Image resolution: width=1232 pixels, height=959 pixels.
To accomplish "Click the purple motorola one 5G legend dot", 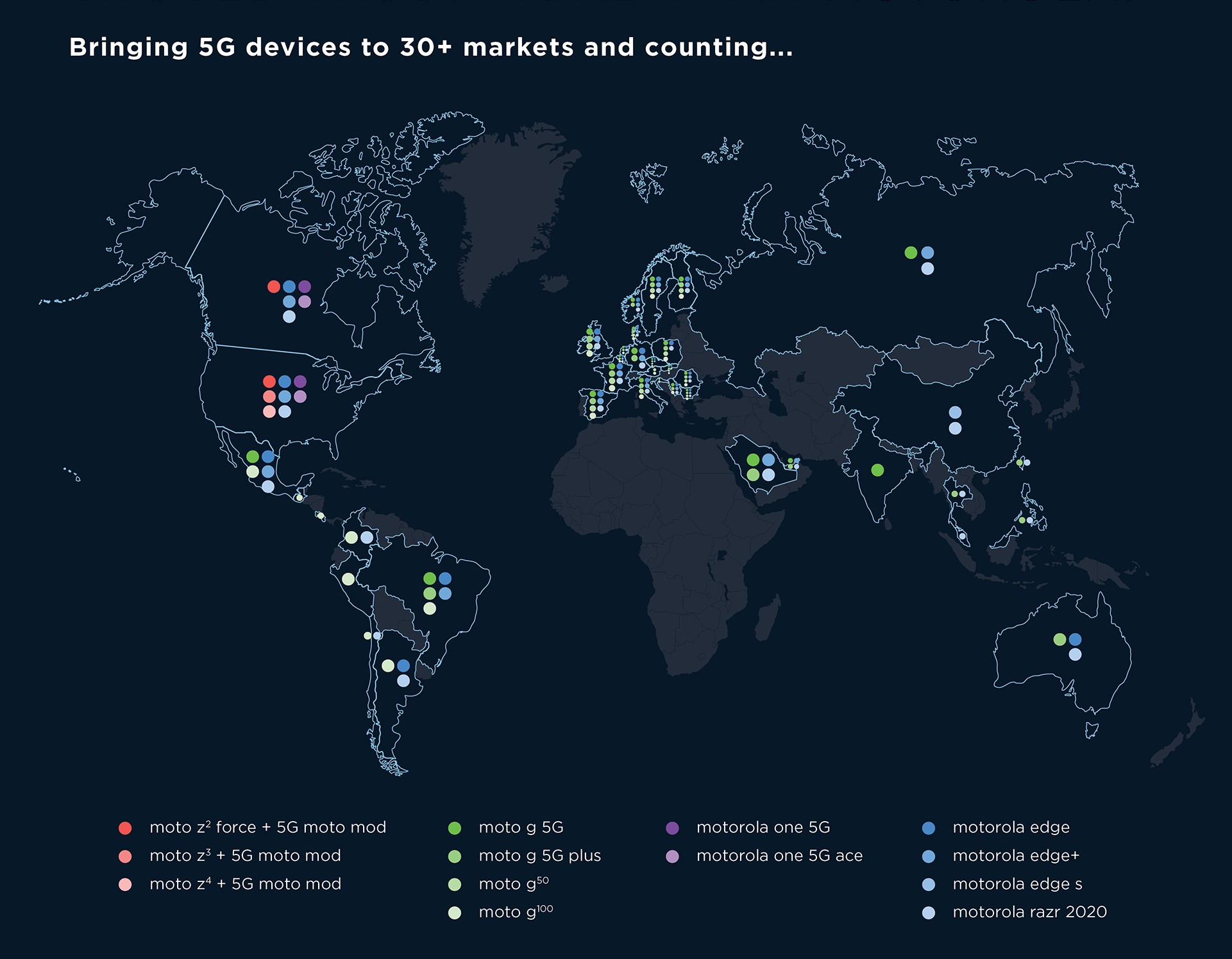I will 672,828.
